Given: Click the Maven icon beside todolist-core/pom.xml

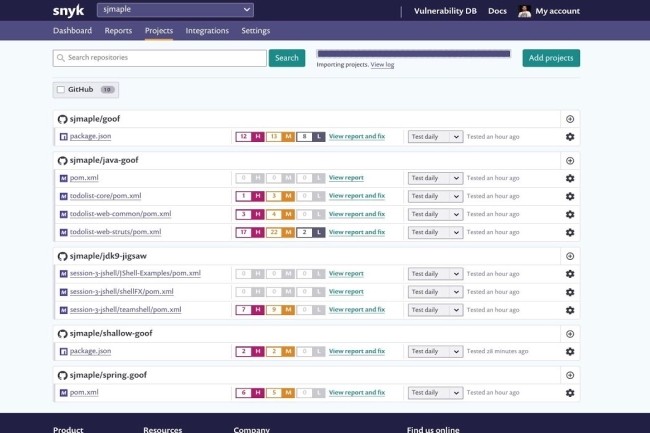Looking at the screenshot, I should [63, 196].
